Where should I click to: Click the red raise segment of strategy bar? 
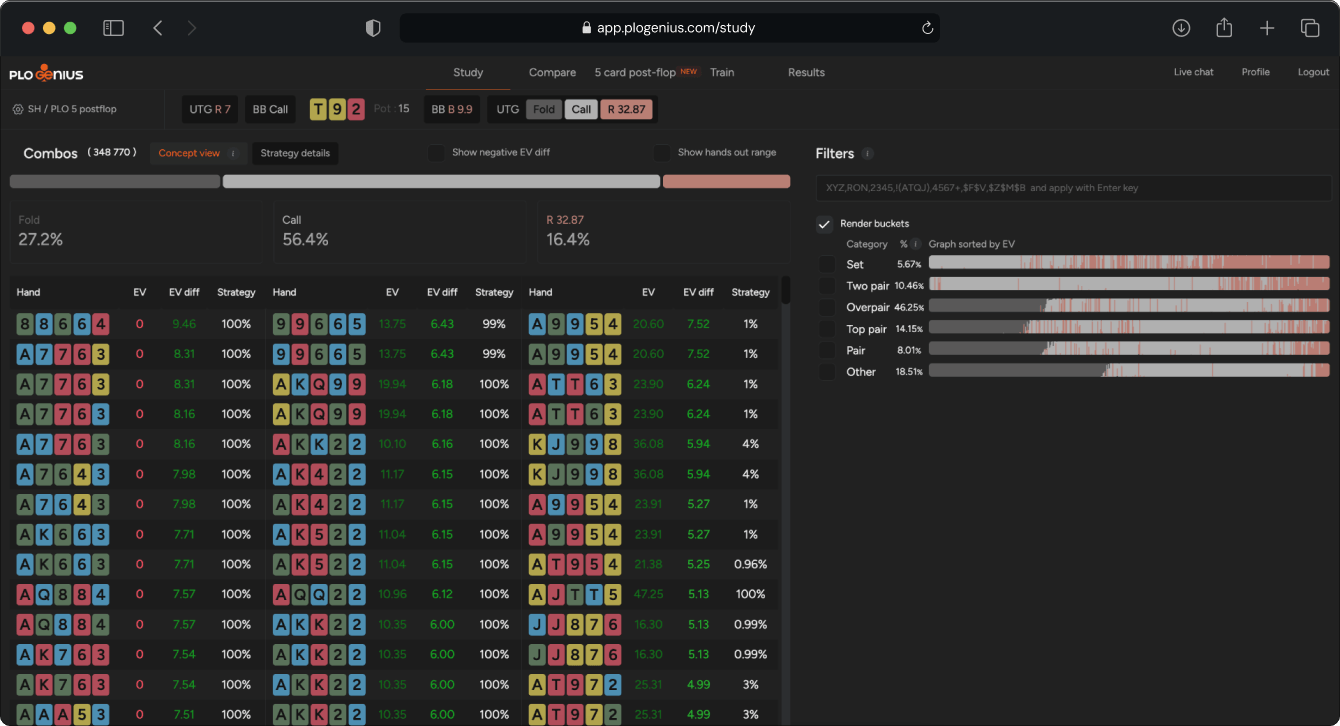726,182
